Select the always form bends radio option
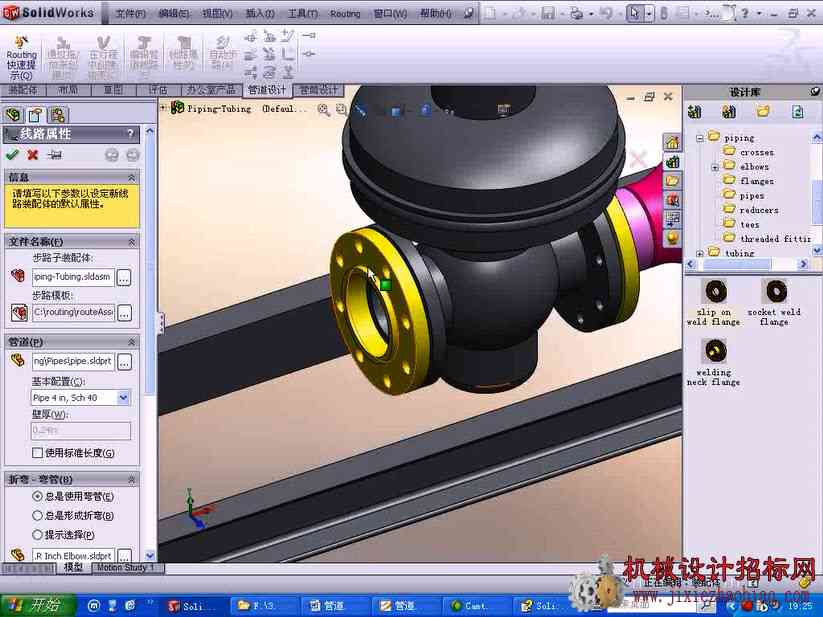 click(x=37, y=515)
